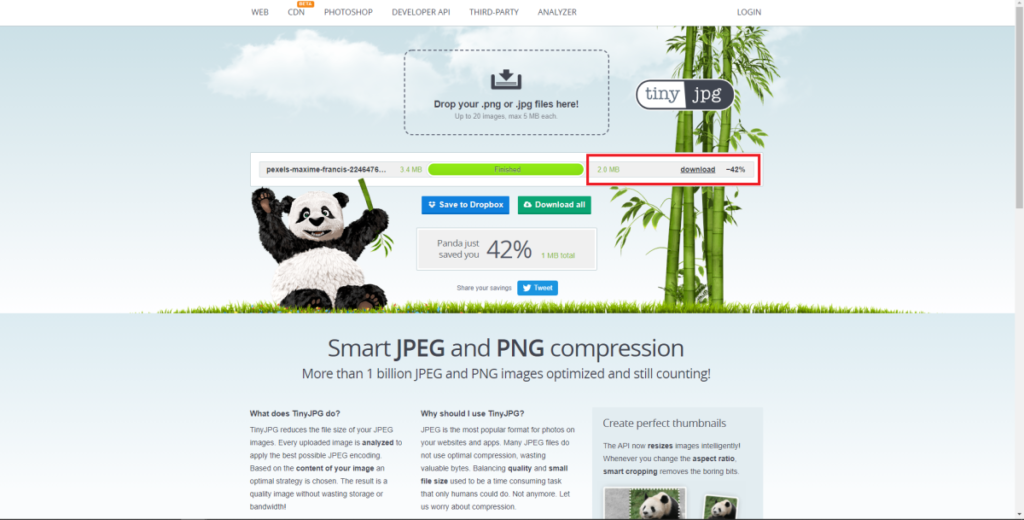1024x520 pixels.
Task: Click the tiny jpg logo badge
Action: pos(684,95)
